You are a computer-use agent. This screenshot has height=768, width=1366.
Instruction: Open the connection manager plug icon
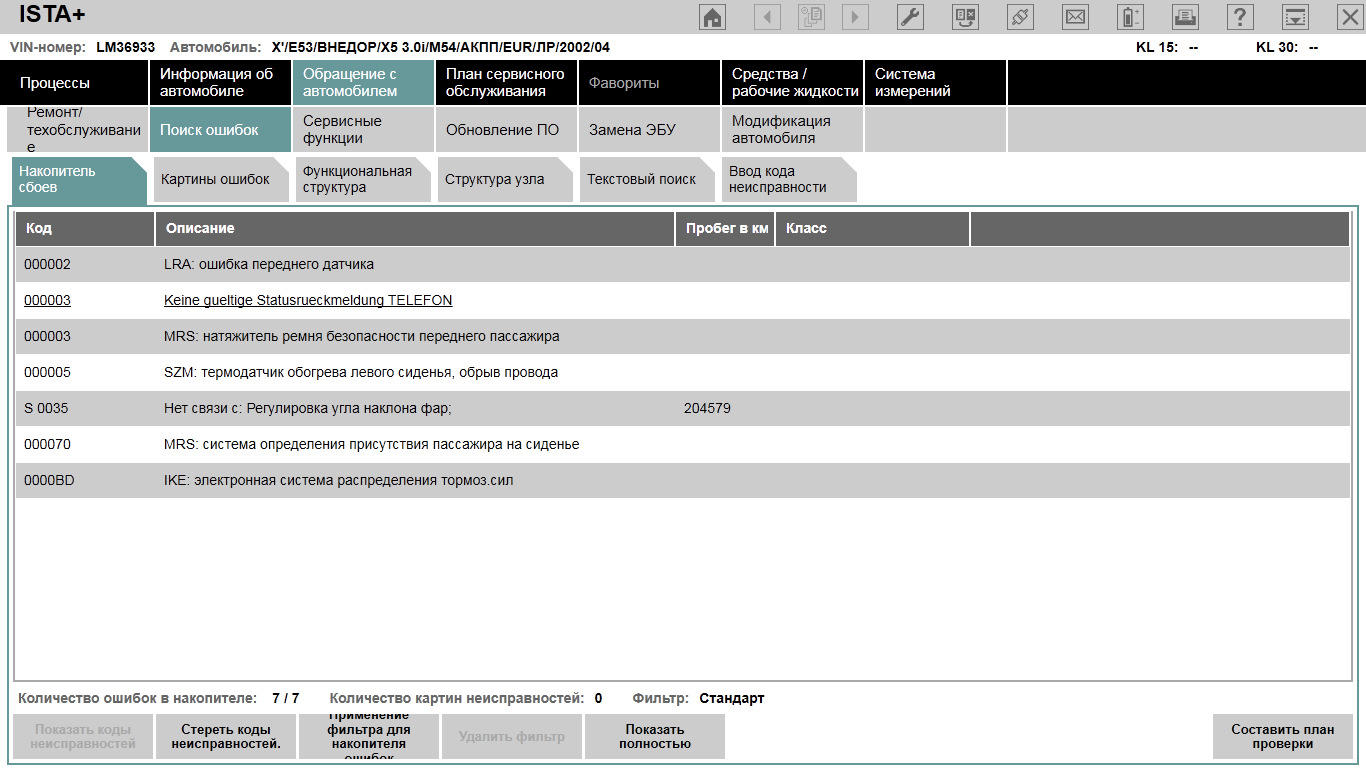tap(1020, 17)
